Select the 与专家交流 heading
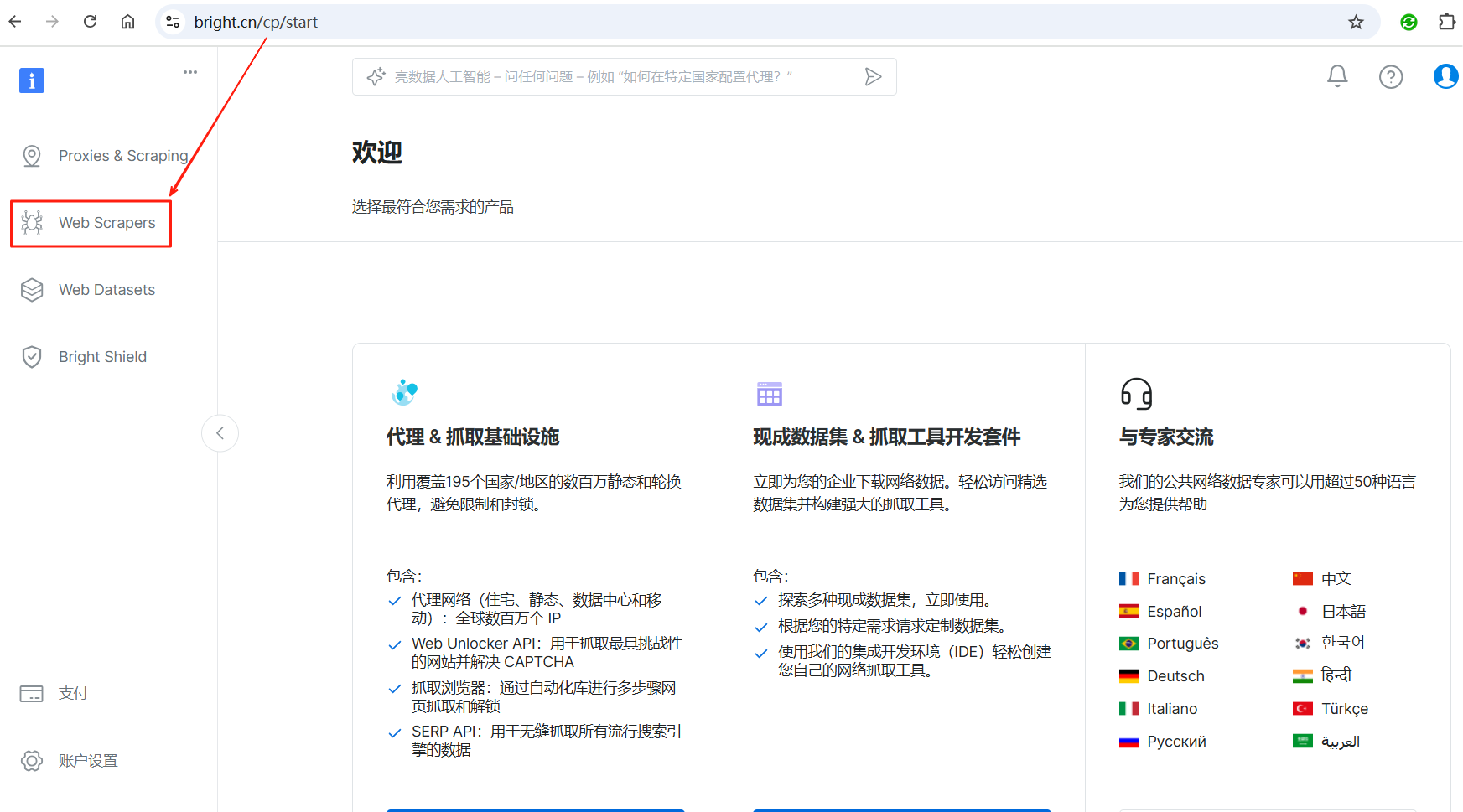This screenshot has height=812, width=1463. (1166, 437)
